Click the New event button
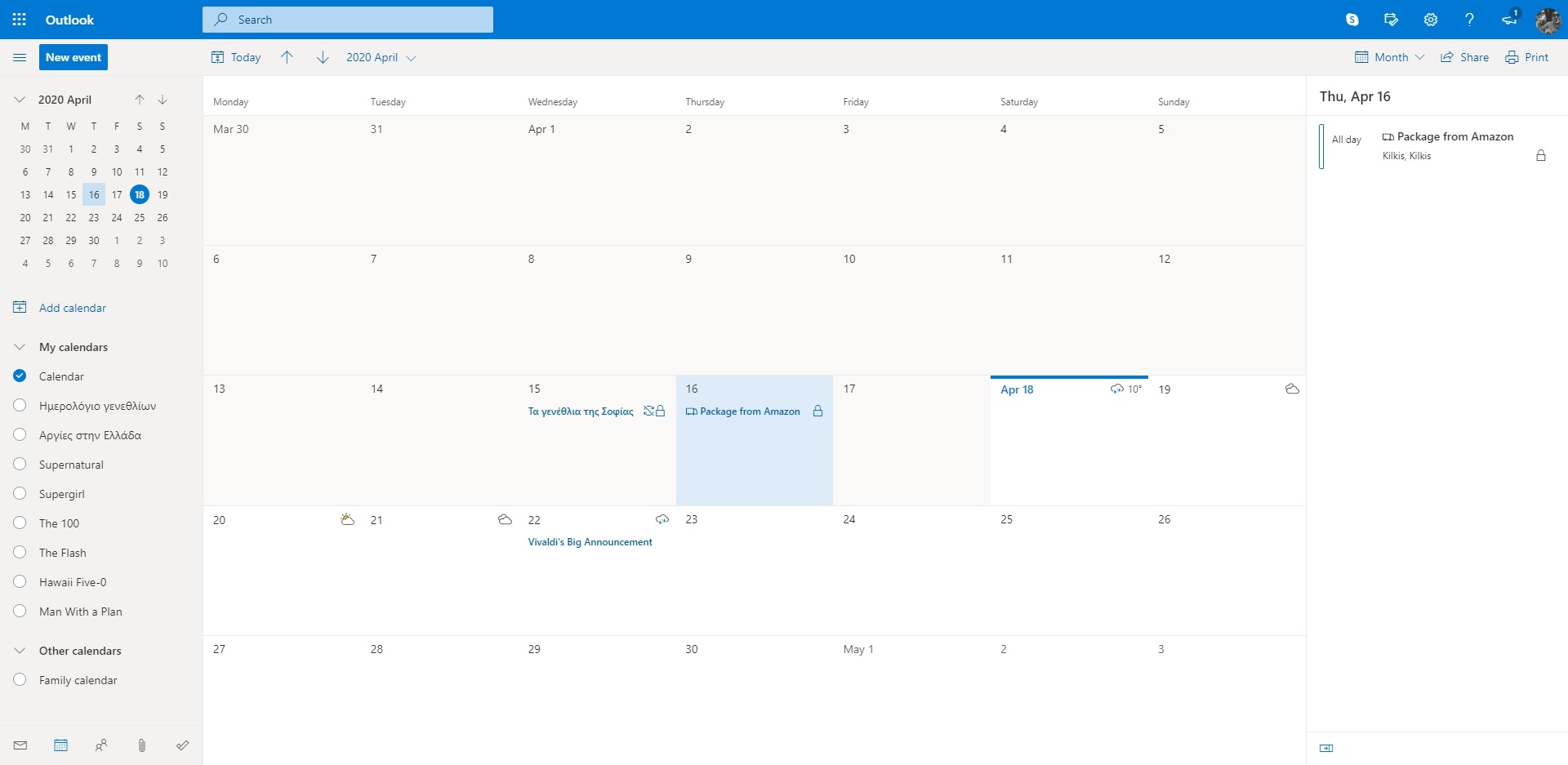Image resolution: width=1568 pixels, height=765 pixels. pyautogui.click(x=73, y=57)
